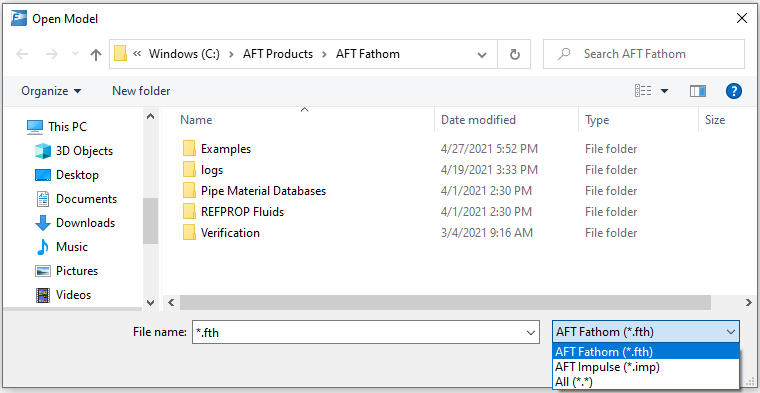Image resolution: width=760 pixels, height=393 pixels.
Task: Open the Organize menu
Action: click(x=51, y=91)
